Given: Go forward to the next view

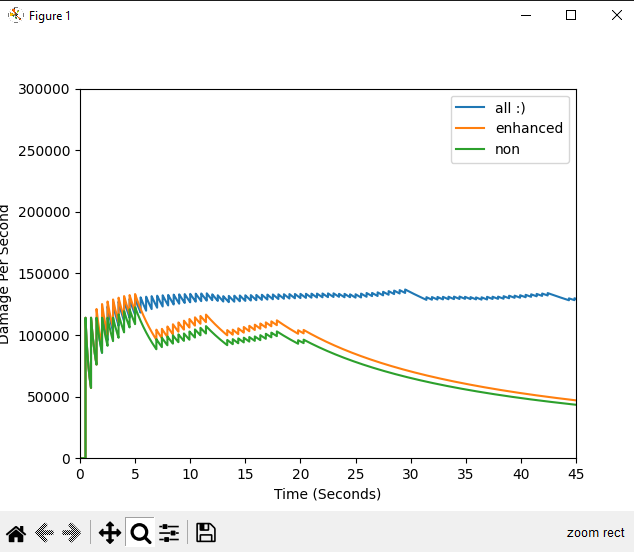Looking at the screenshot, I should click(x=72, y=533).
